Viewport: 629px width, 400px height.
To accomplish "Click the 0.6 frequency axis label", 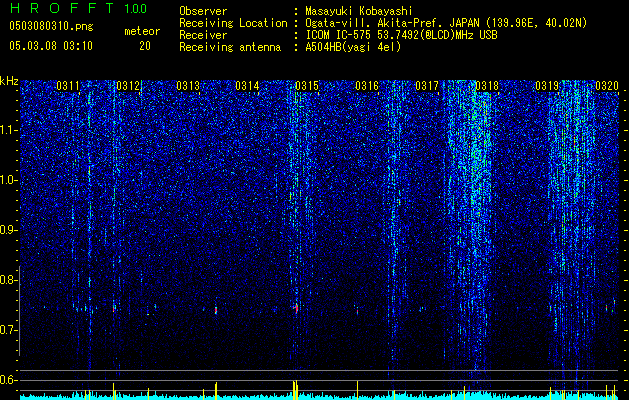I will [x=8, y=380].
